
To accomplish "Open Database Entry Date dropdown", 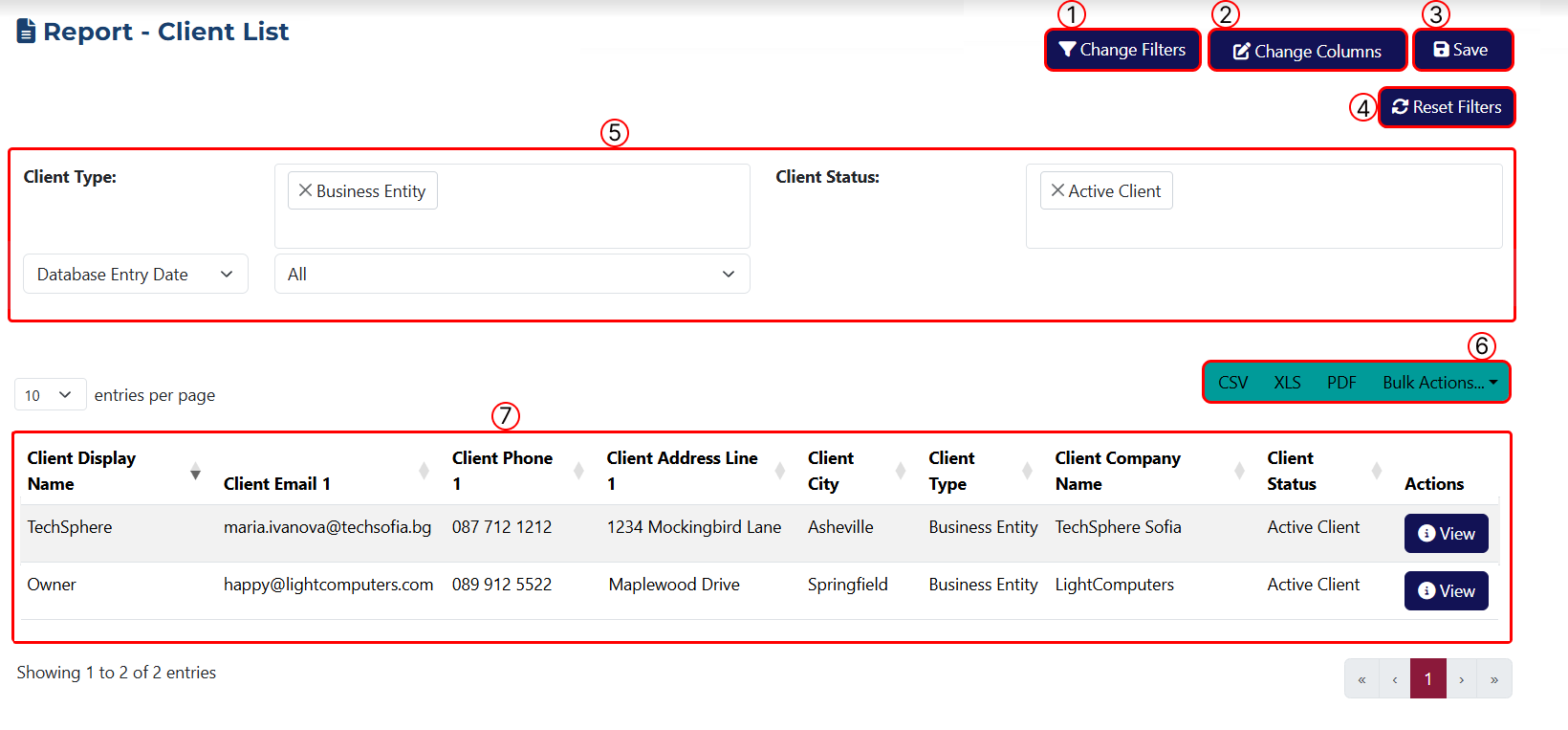I will 135,275.
